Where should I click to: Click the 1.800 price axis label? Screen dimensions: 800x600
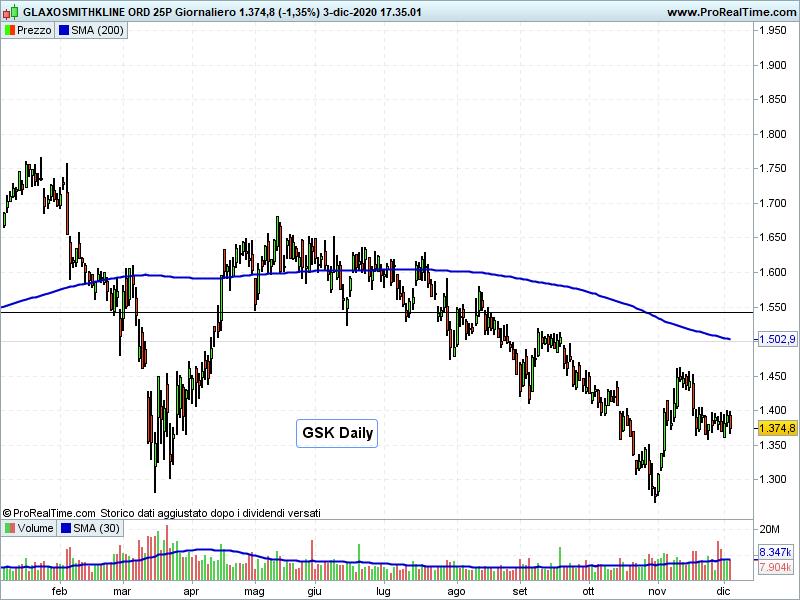point(773,134)
